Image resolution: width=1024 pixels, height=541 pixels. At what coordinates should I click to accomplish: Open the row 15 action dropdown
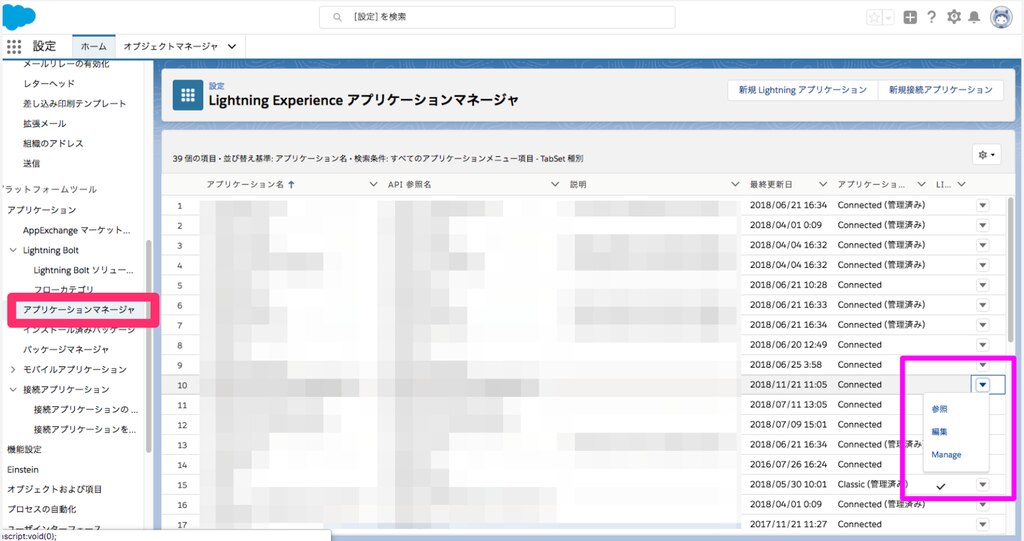tap(982, 485)
